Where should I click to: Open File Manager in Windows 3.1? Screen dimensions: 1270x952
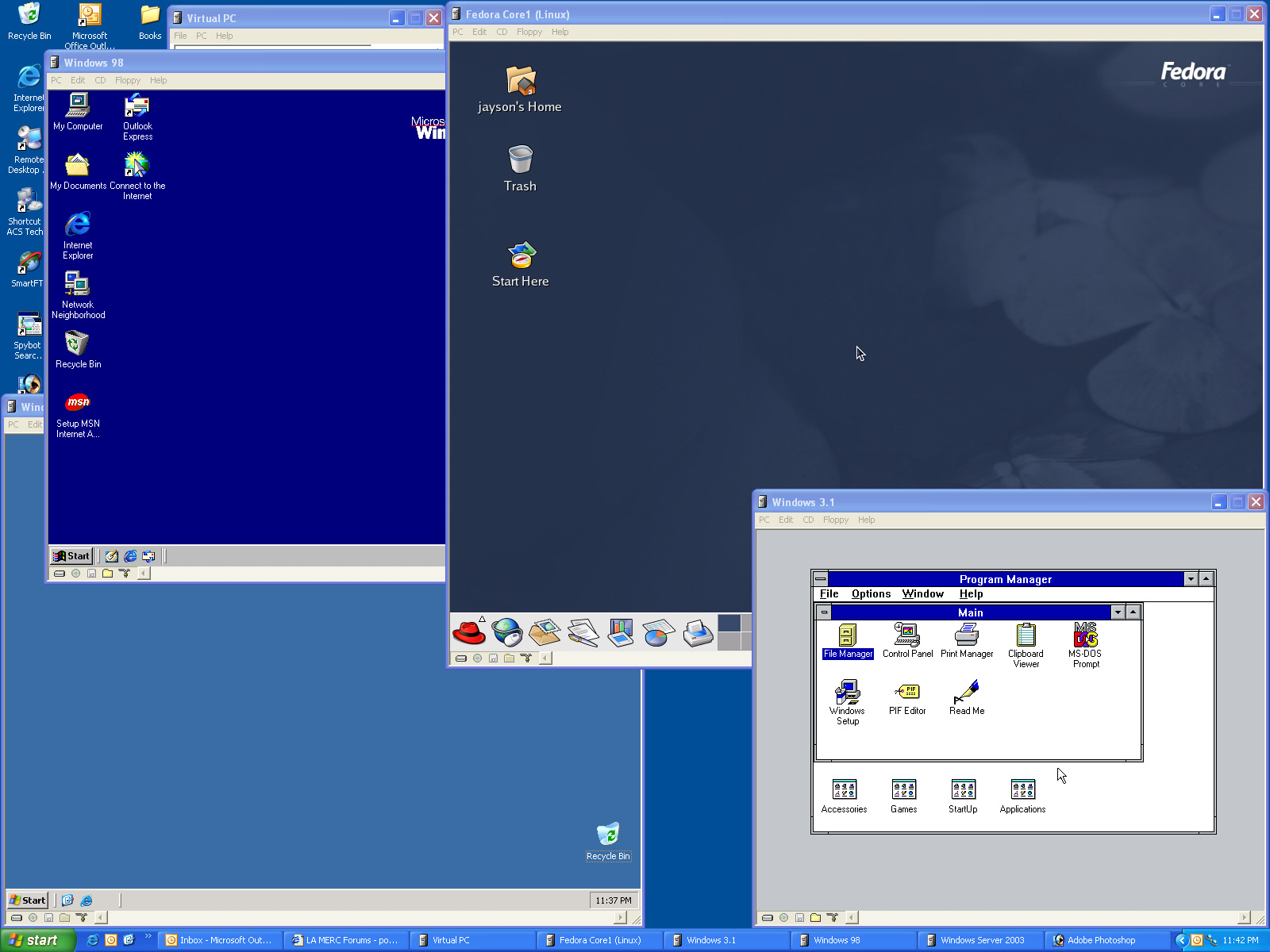848,641
